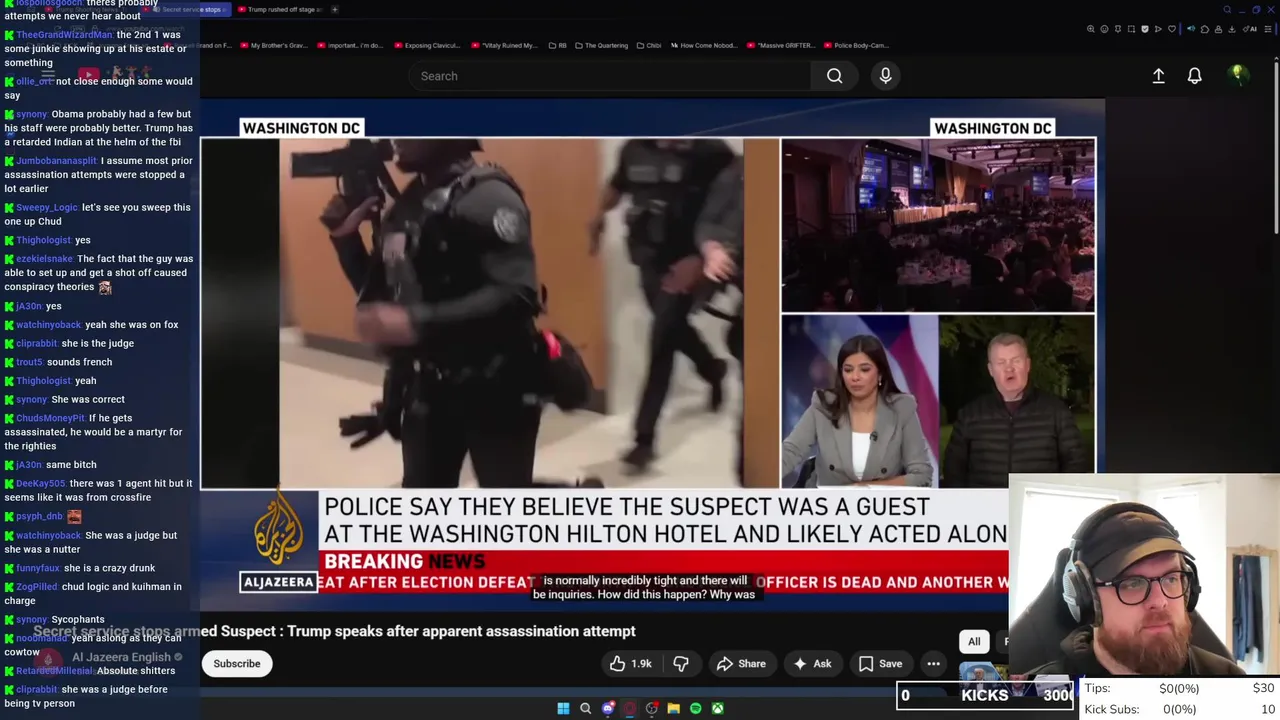The image size is (1280, 720).
Task: Click the Al Jazeera video player area
Action: point(652,355)
